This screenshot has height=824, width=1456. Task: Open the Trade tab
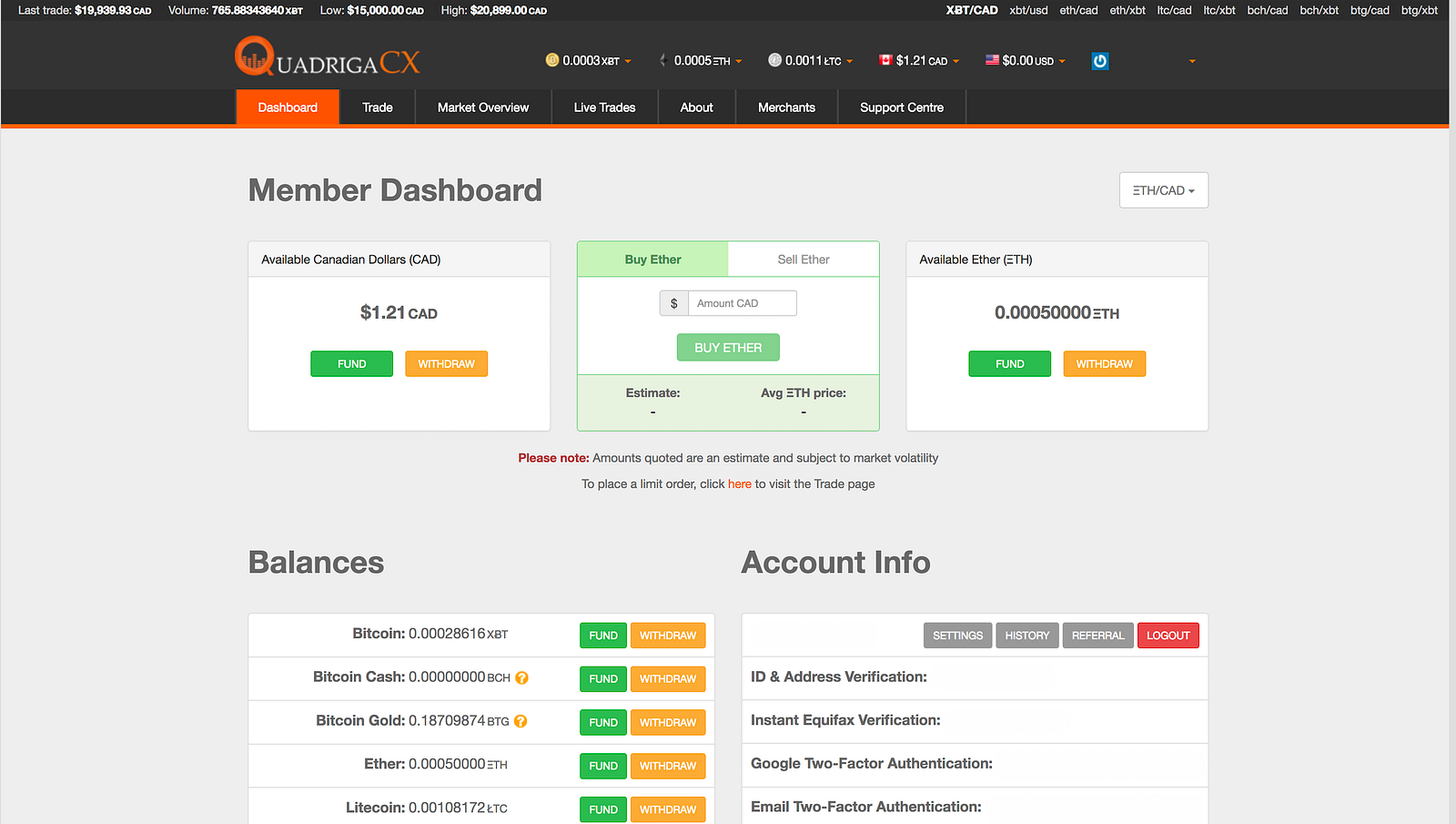pos(378,107)
